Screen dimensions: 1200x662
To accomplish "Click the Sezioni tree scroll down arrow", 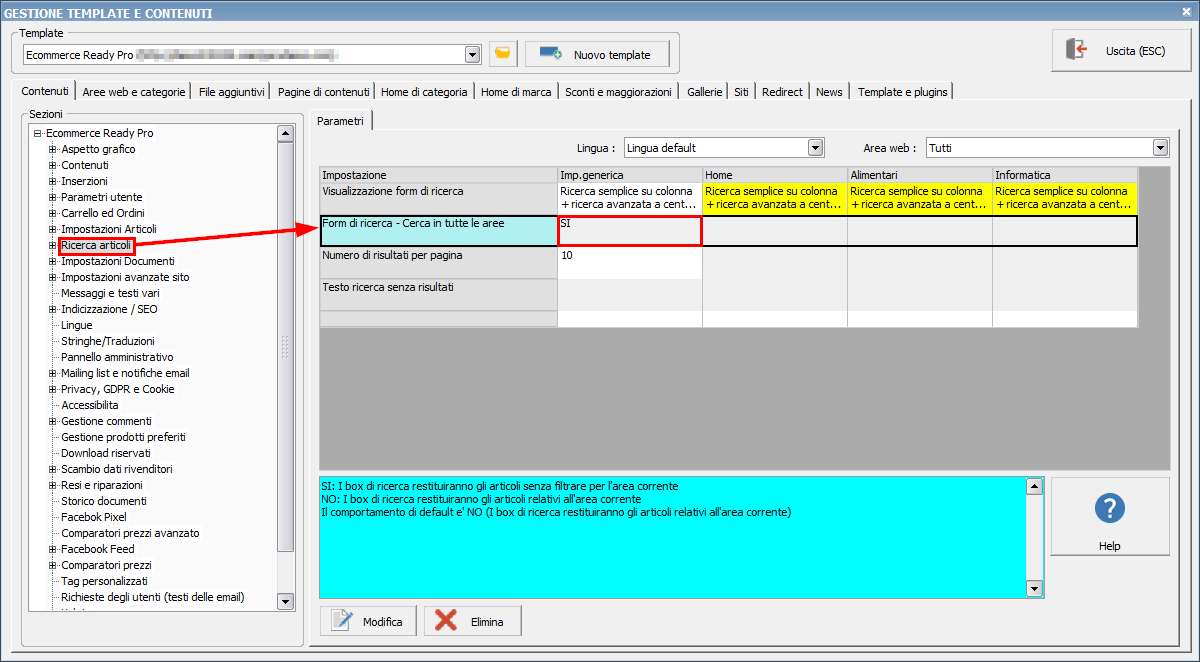I will click(285, 601).
